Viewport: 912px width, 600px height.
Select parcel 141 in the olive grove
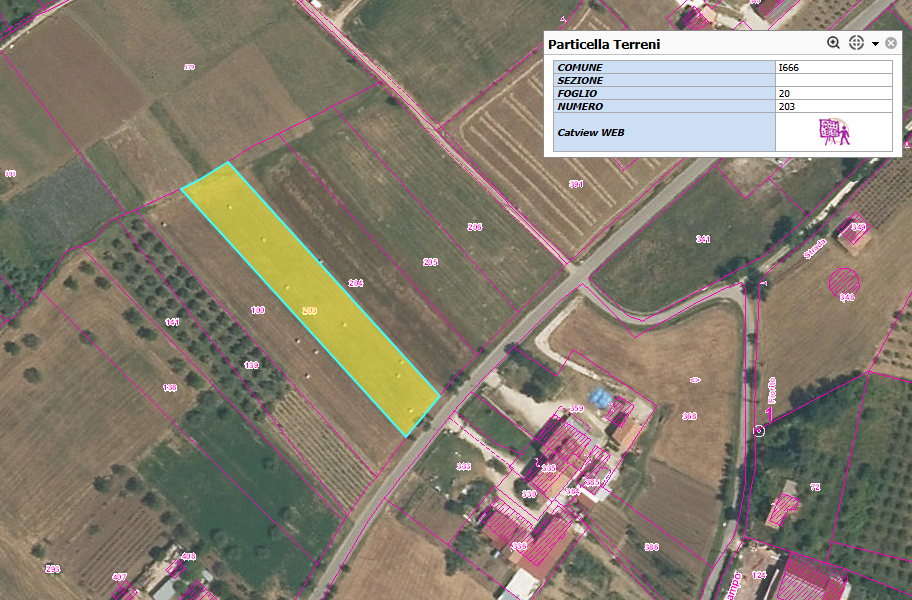171,322
